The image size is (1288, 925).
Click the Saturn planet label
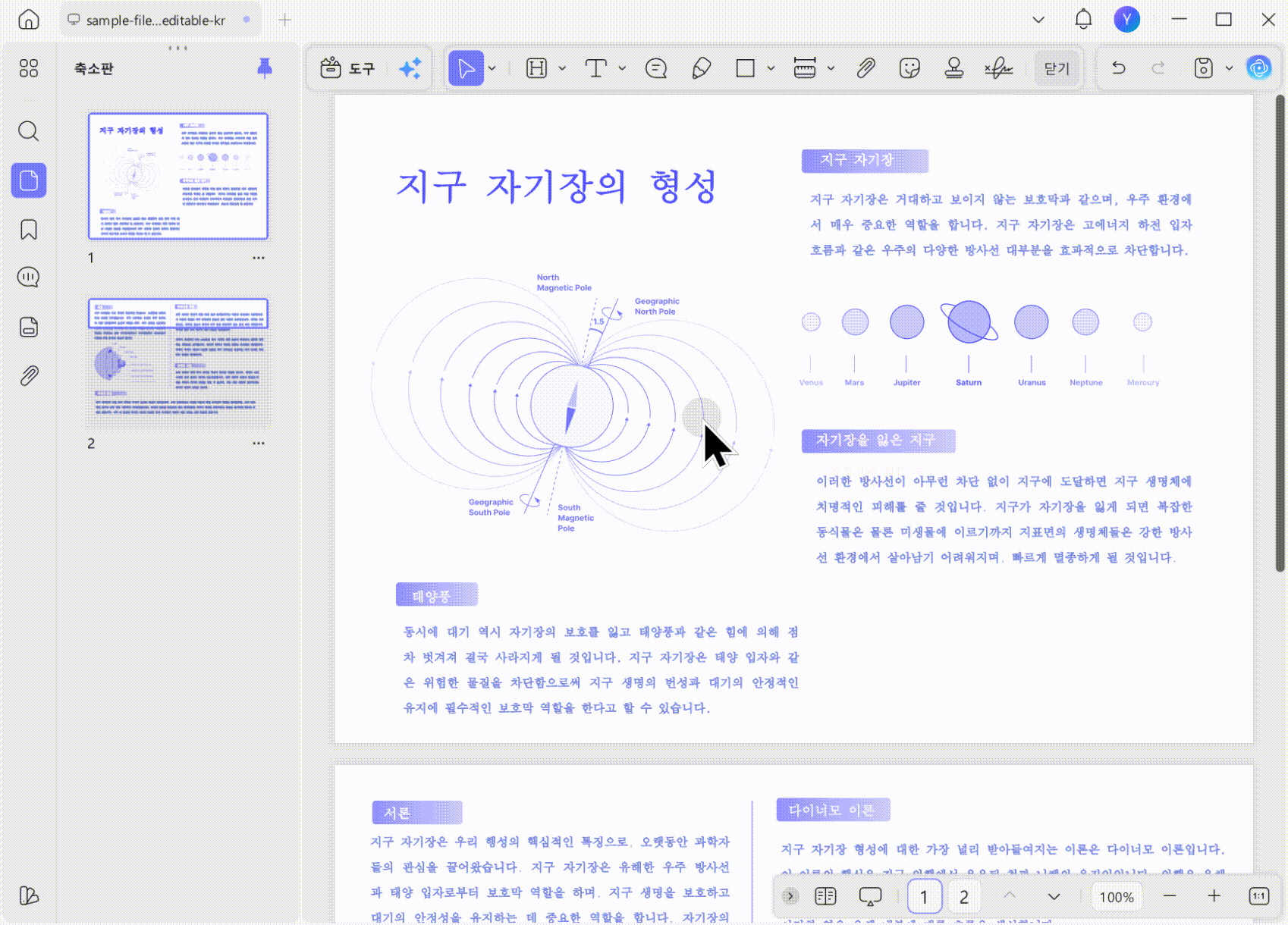969,383
